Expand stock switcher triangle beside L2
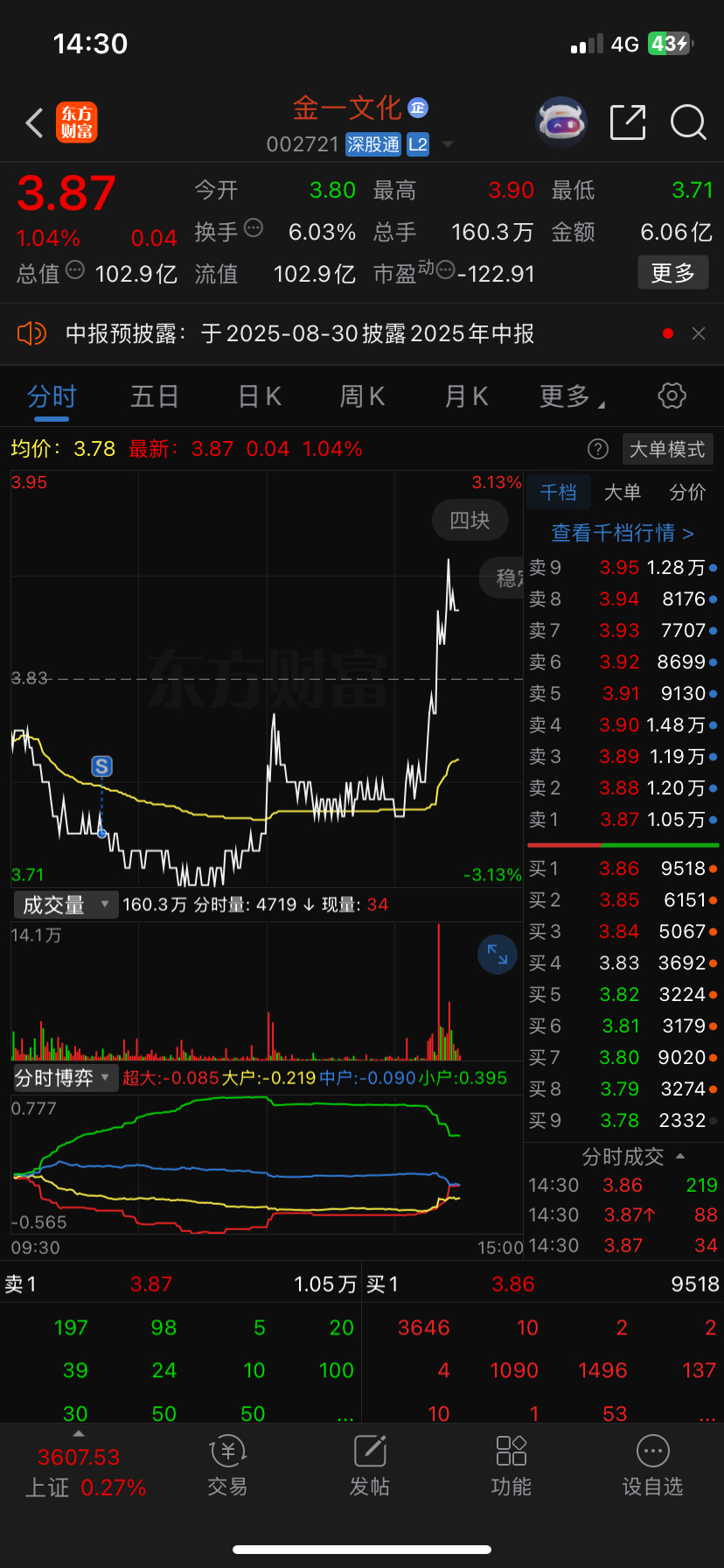Viewport: 724px width, 1568px height. (448, 144)
